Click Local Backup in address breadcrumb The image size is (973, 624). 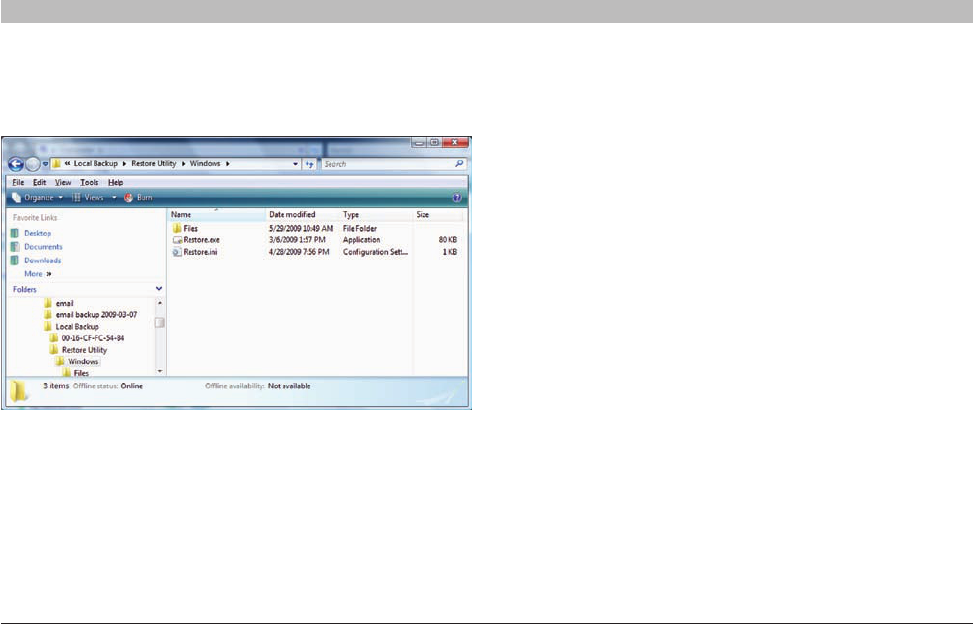(96, 164)
